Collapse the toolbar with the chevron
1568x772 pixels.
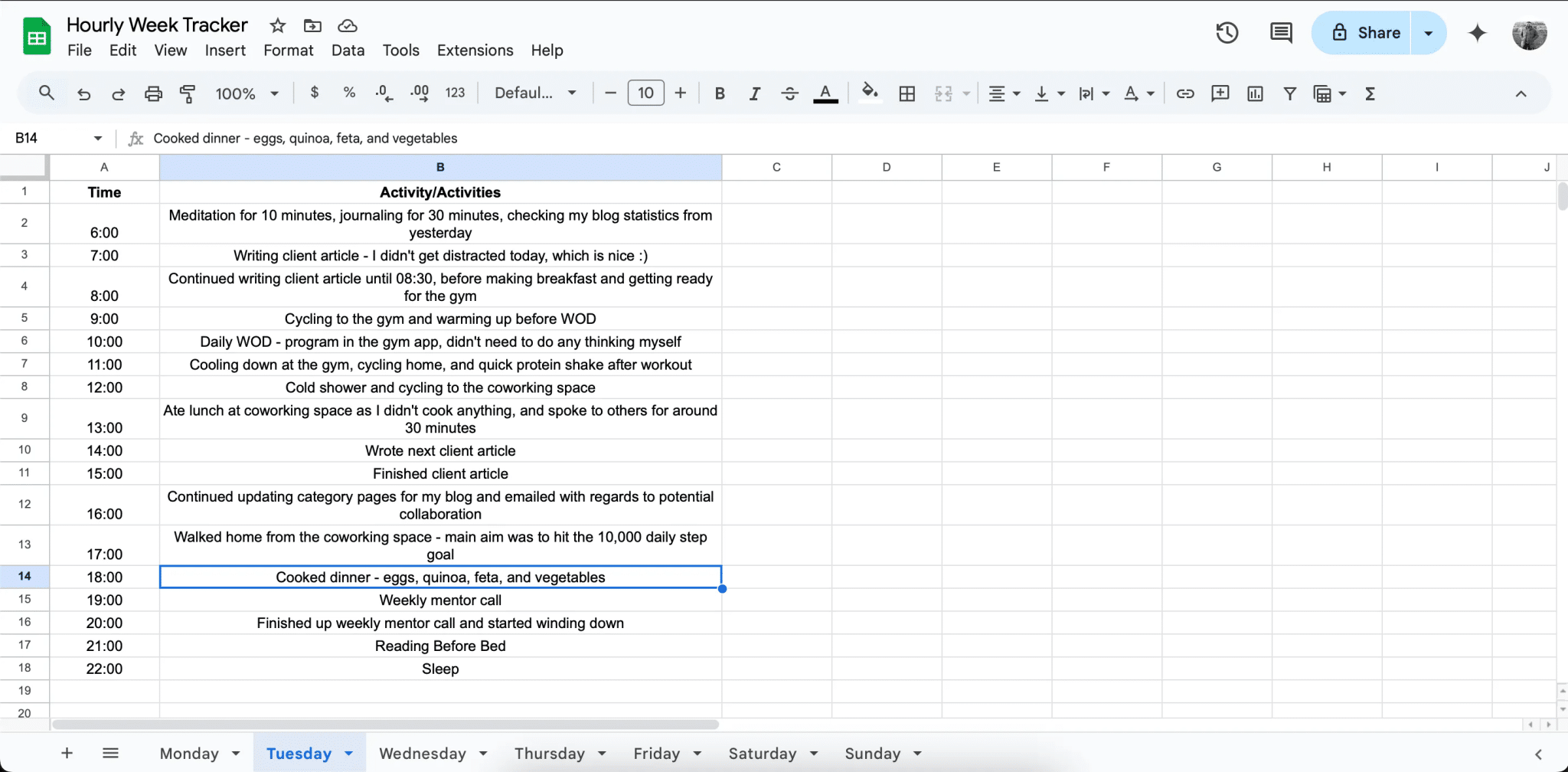coord(1521,93)
